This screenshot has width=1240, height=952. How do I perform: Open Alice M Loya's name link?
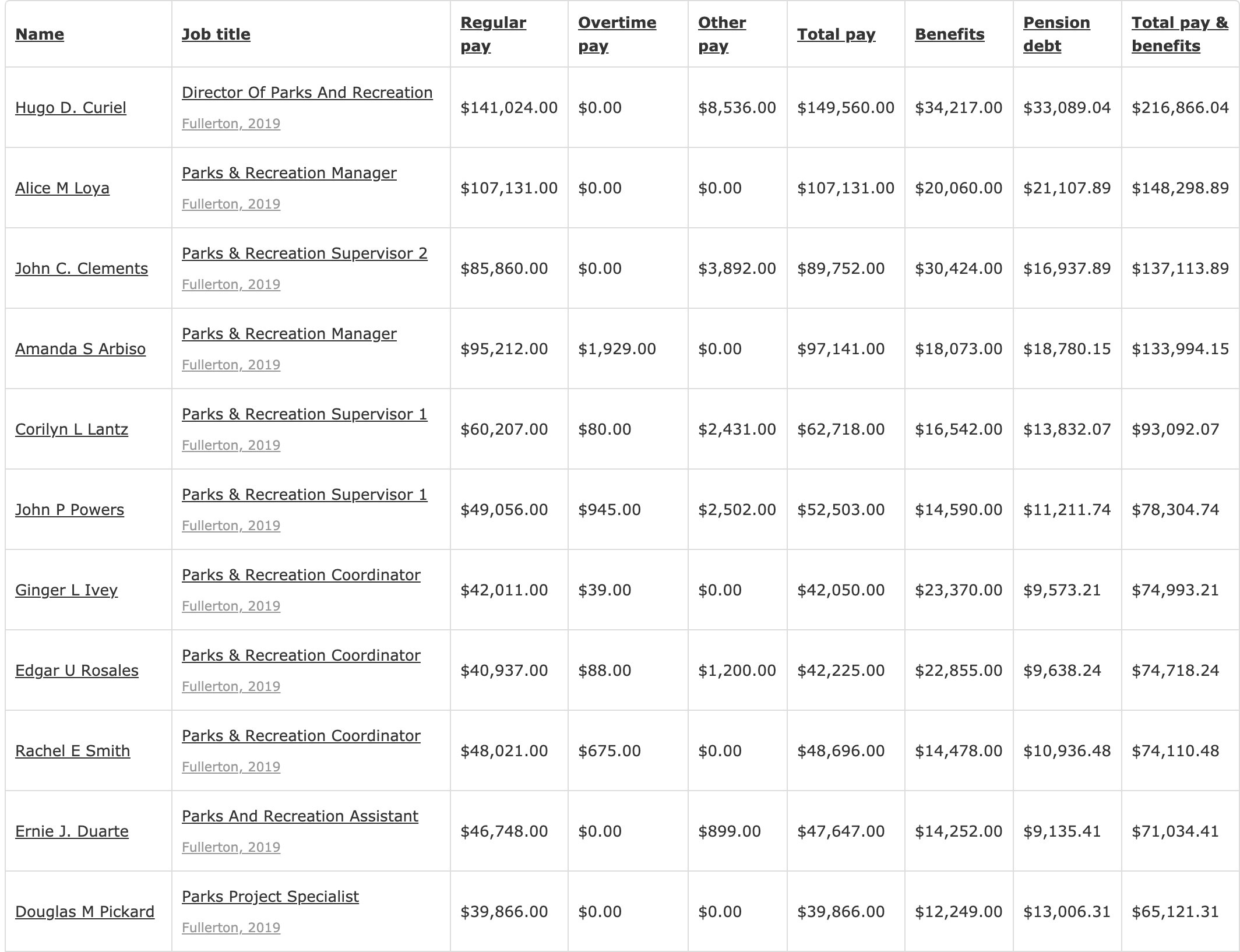[x=62, y=188]
